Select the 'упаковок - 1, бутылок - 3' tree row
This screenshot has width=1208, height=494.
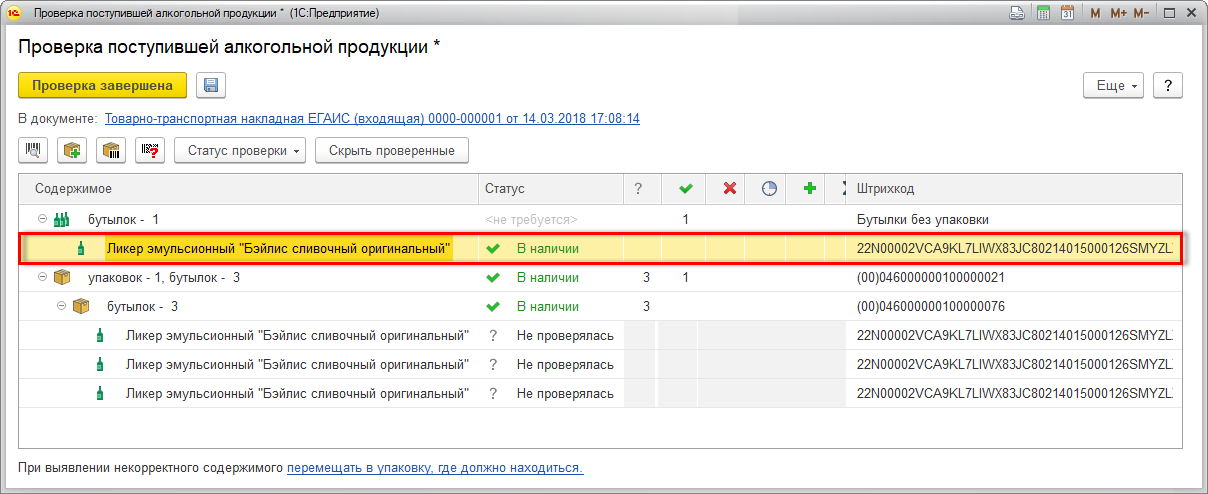click(600, 277)
